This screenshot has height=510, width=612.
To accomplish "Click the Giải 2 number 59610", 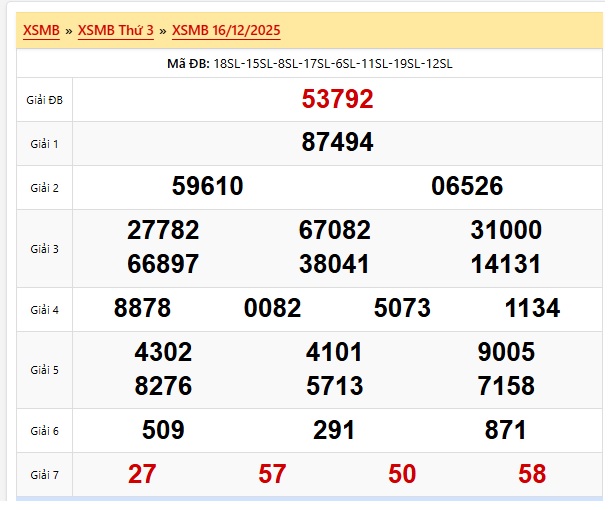I will [x=207, y=187].
